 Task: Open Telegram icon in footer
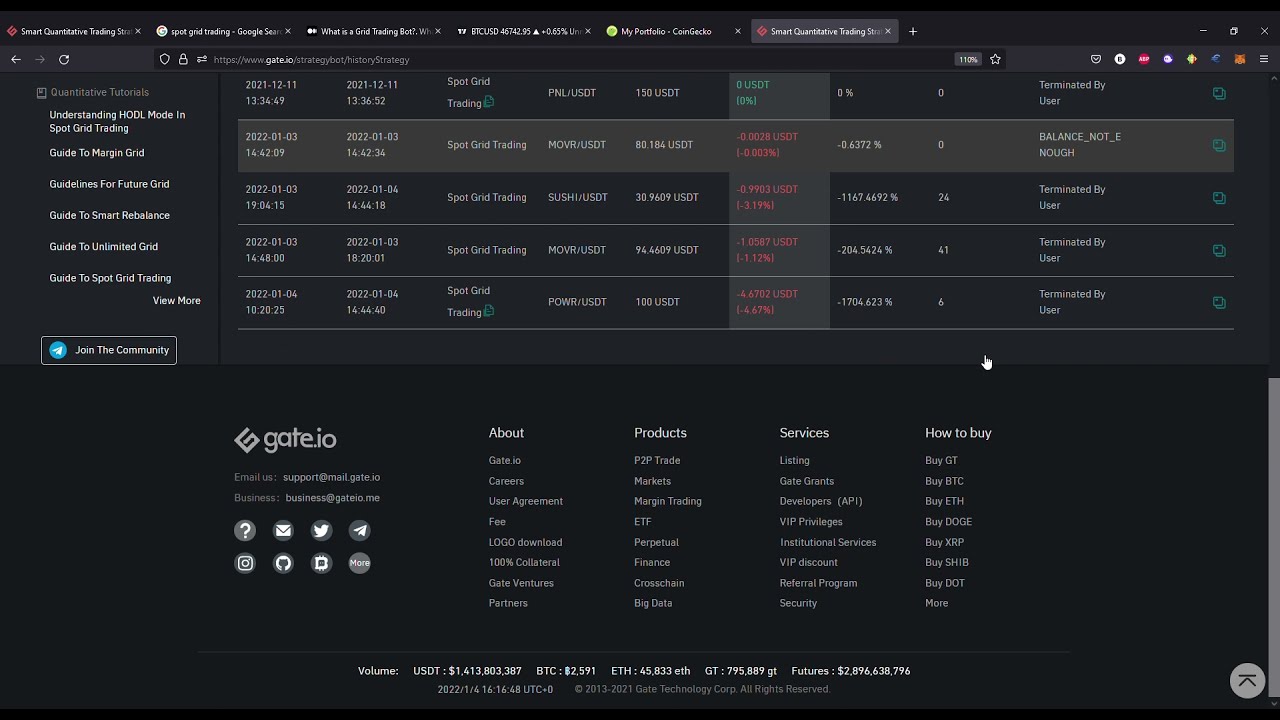point(359,531)
